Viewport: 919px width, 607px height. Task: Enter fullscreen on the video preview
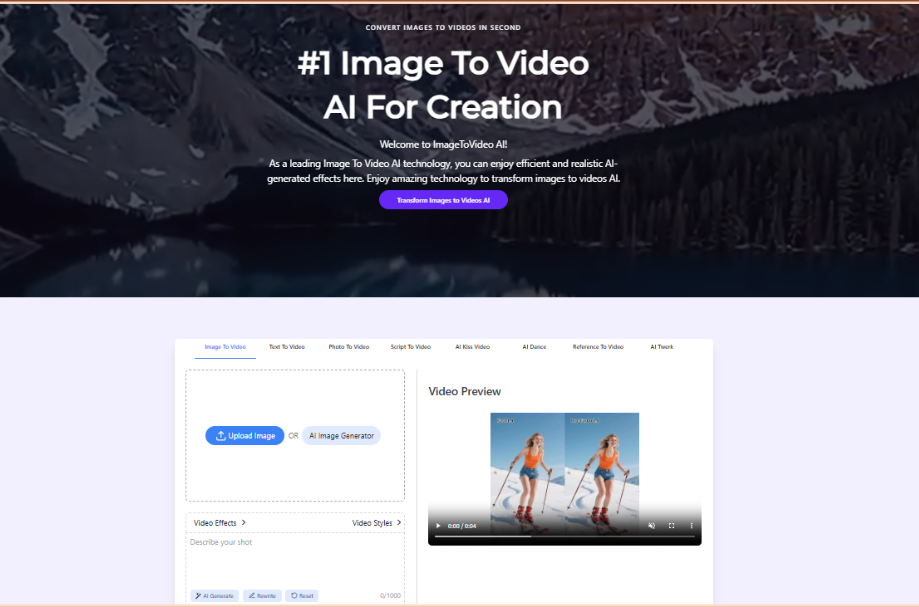point(672,525)
